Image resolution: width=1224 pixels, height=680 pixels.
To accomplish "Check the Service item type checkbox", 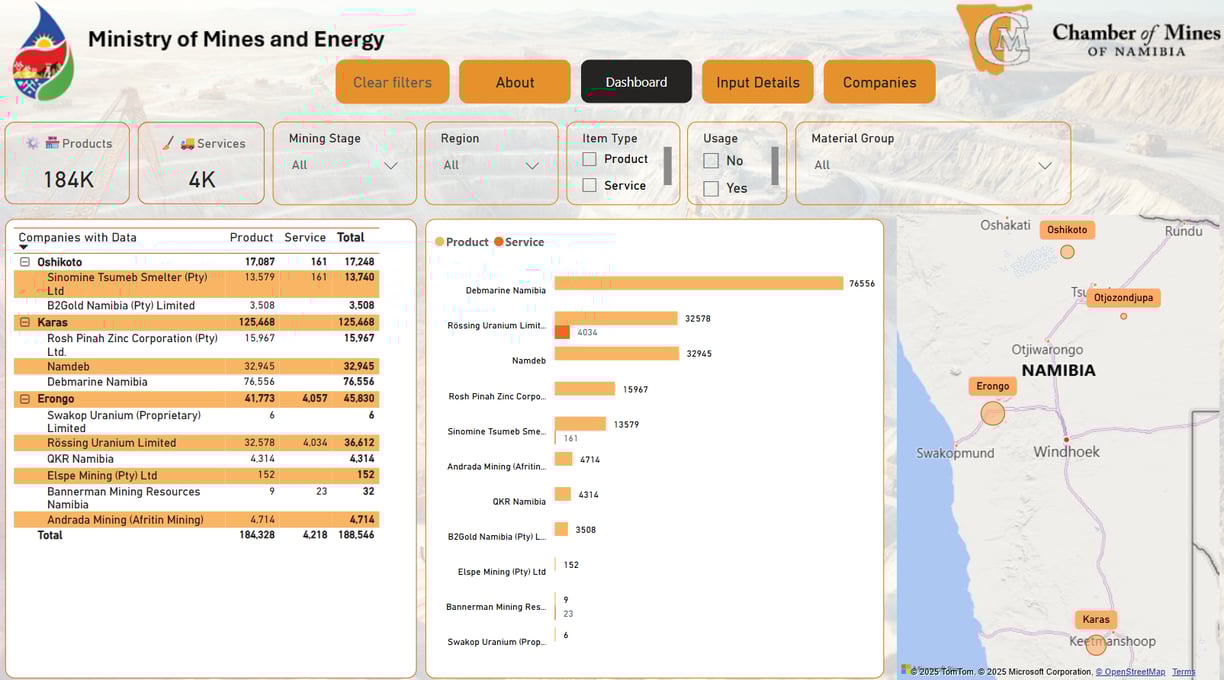I will pos(590,185).
